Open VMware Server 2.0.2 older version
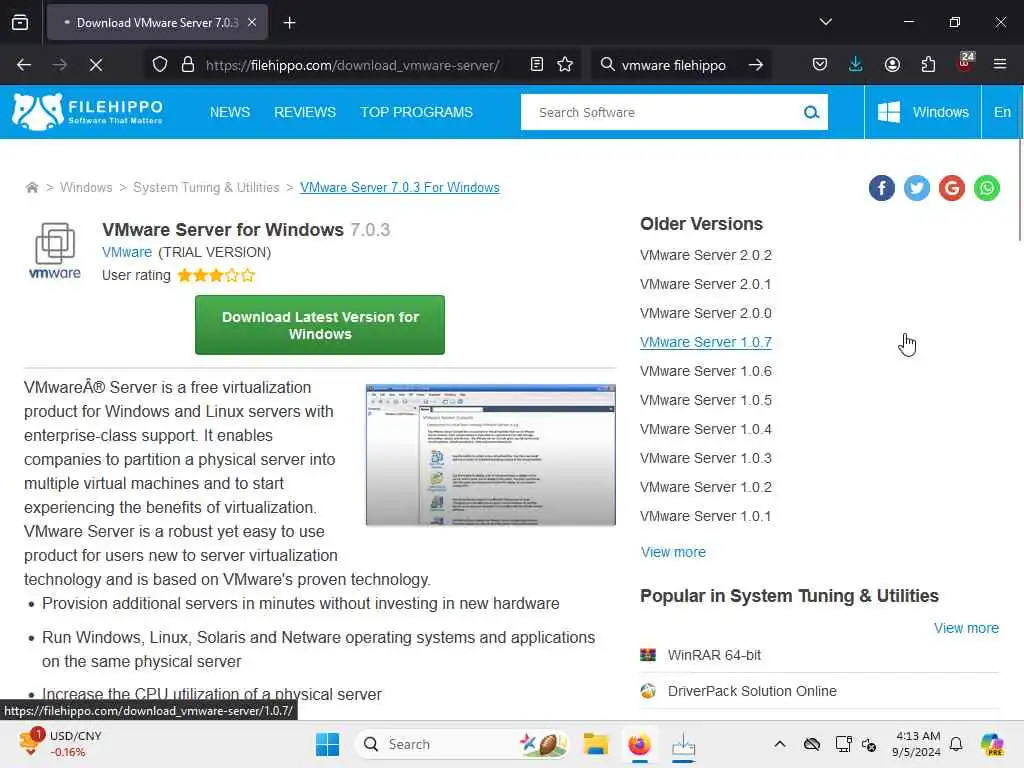 tap(706, 255)
